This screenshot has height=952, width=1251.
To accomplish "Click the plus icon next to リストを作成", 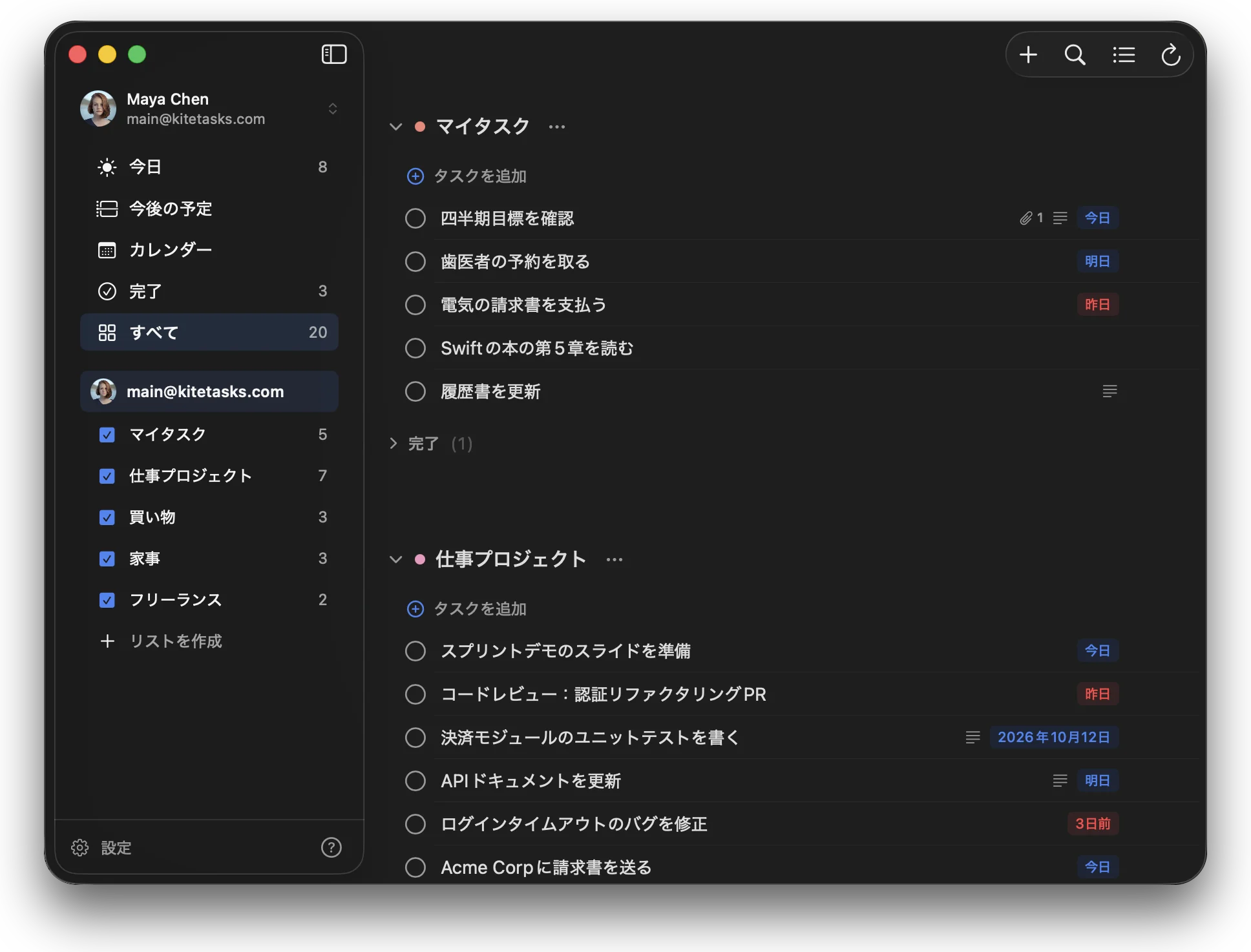I will (107, 641).
